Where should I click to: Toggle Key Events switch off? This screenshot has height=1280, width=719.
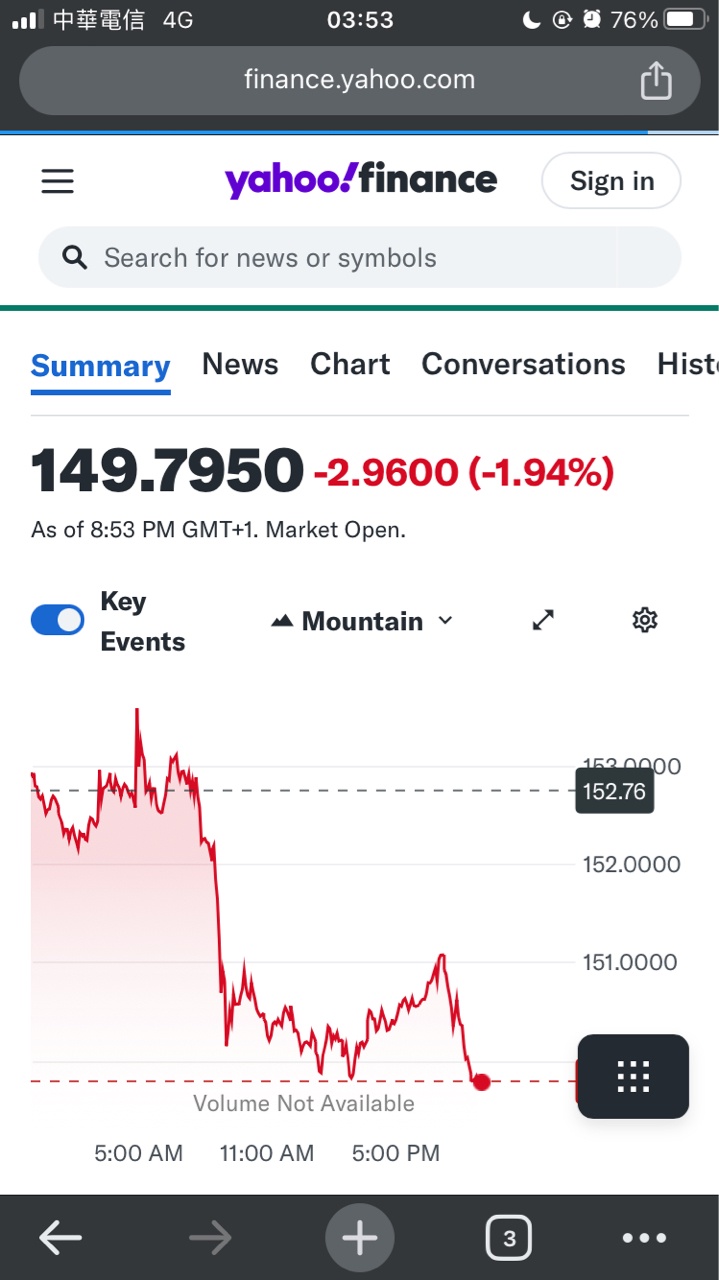pyautogui.click(x=58, y=621)
